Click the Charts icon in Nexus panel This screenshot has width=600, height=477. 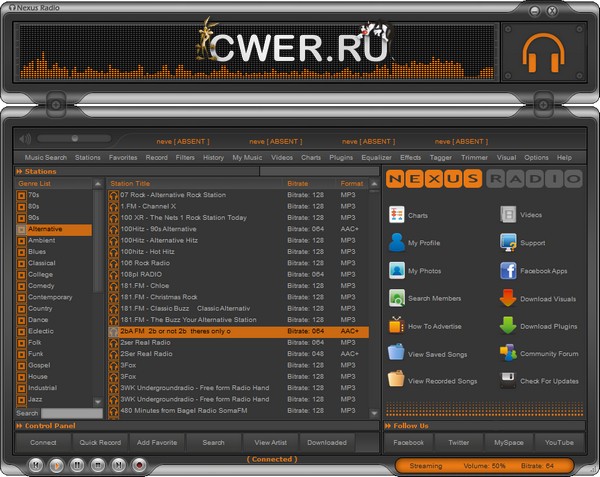pos(397,215)
